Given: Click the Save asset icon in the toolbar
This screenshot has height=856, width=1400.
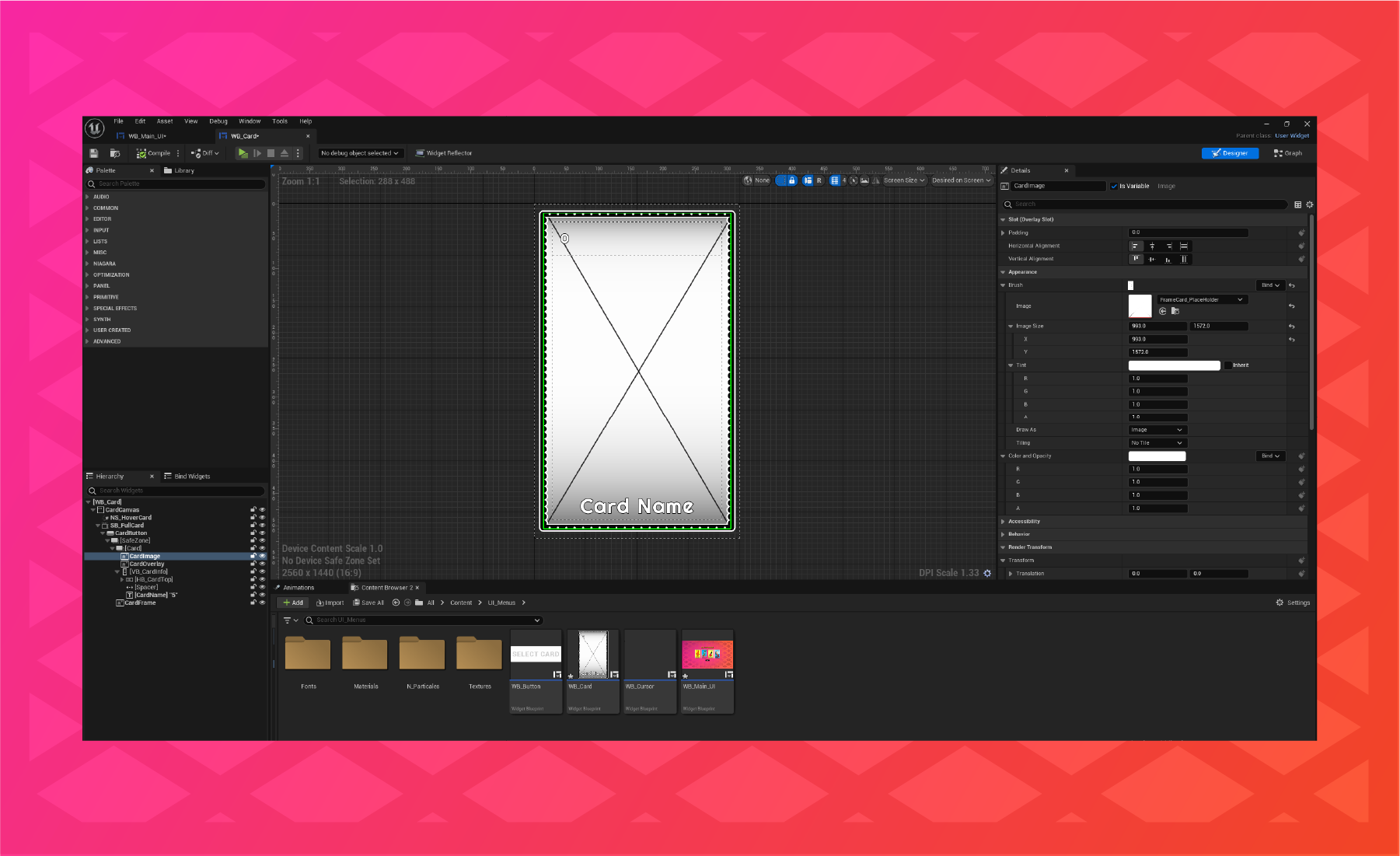Looking at the screenshot, I should coord(94,152).
